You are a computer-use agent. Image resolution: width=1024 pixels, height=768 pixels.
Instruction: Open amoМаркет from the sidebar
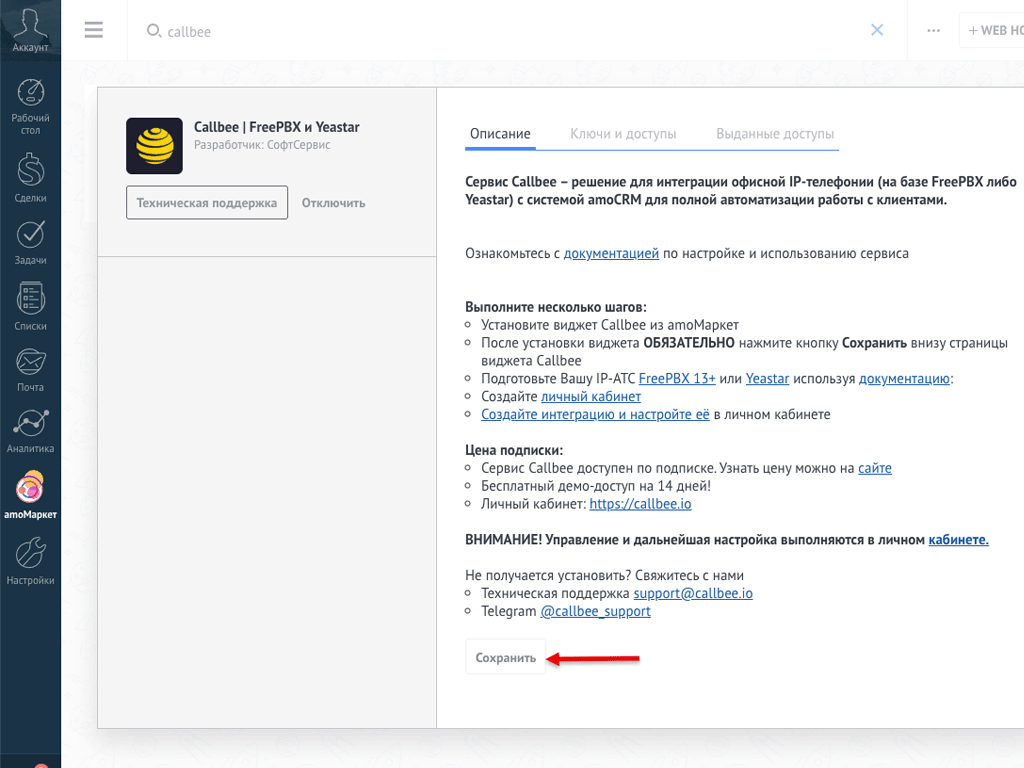pyautogui.click(x=30, y=490)
